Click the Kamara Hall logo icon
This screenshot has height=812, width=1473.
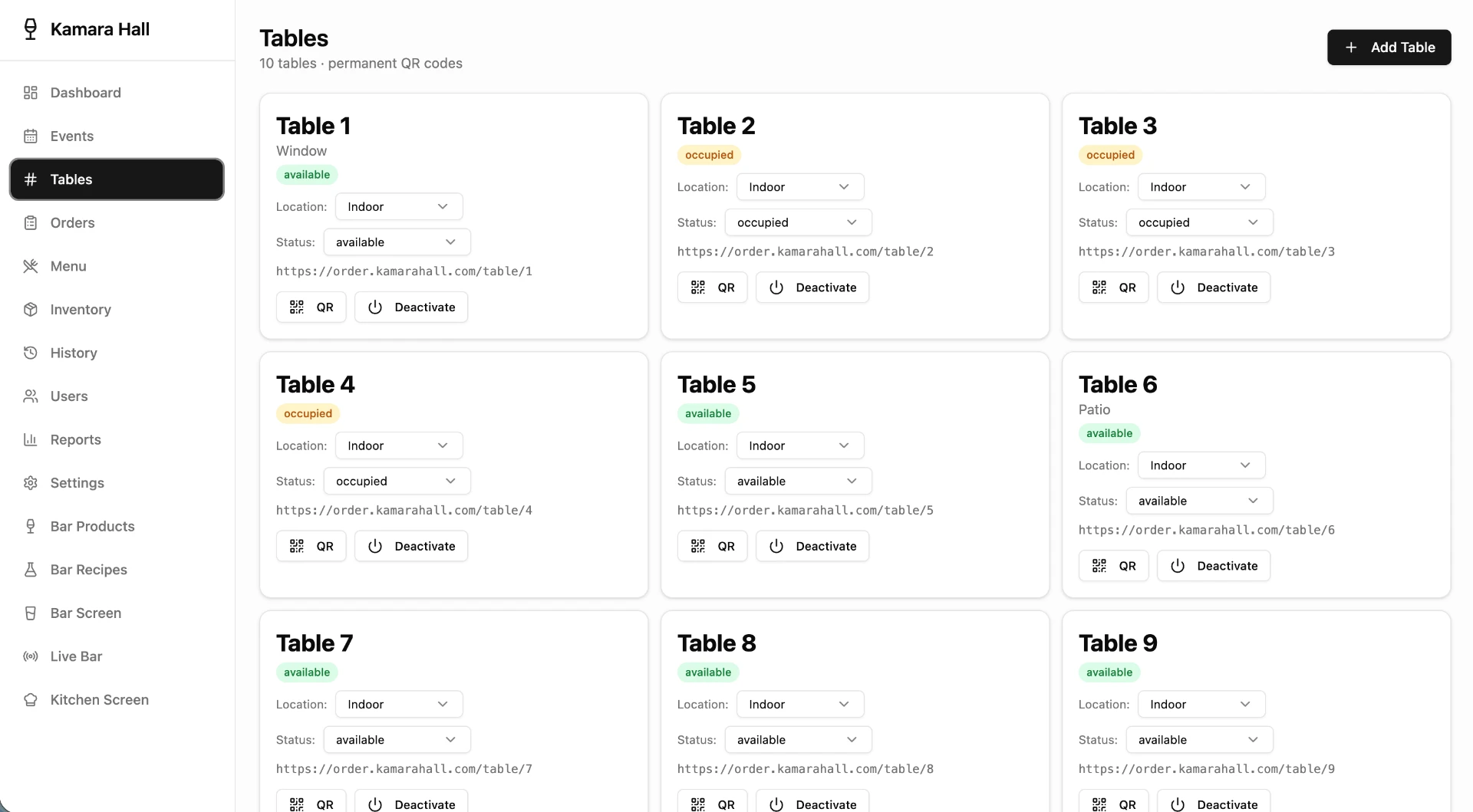[x=31, y=29]
